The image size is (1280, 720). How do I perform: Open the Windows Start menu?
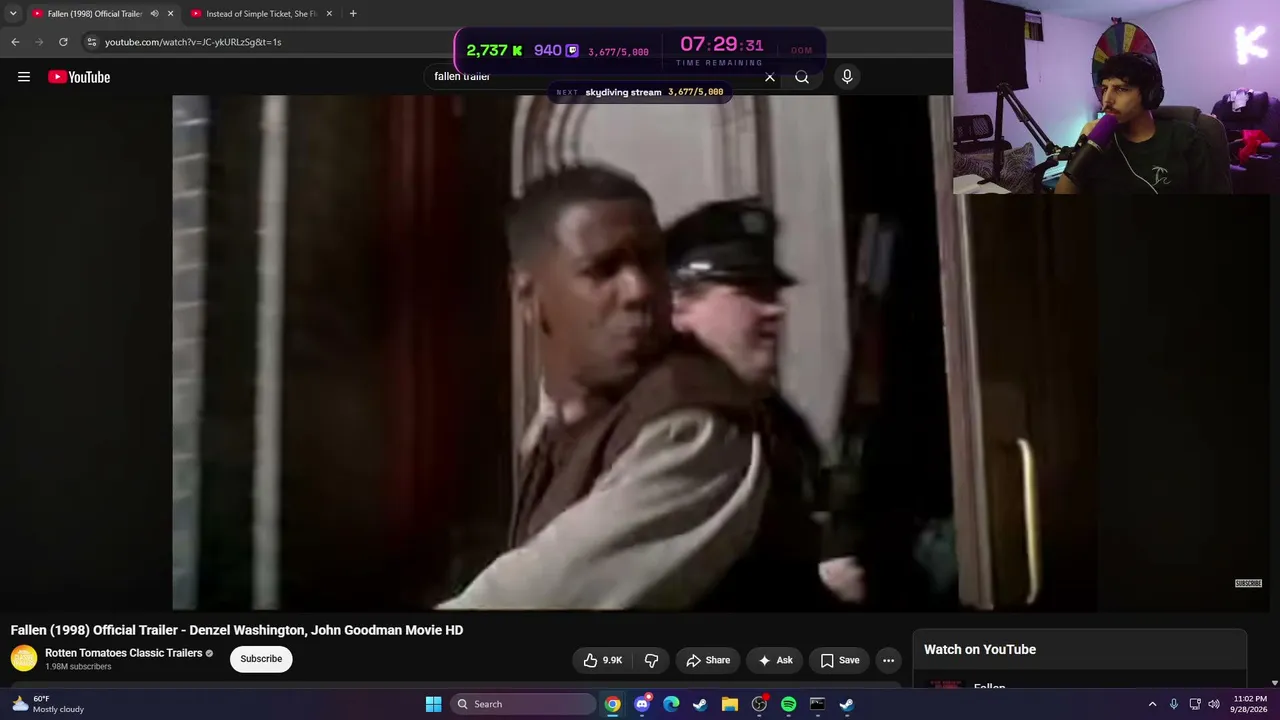coord(433,704)
